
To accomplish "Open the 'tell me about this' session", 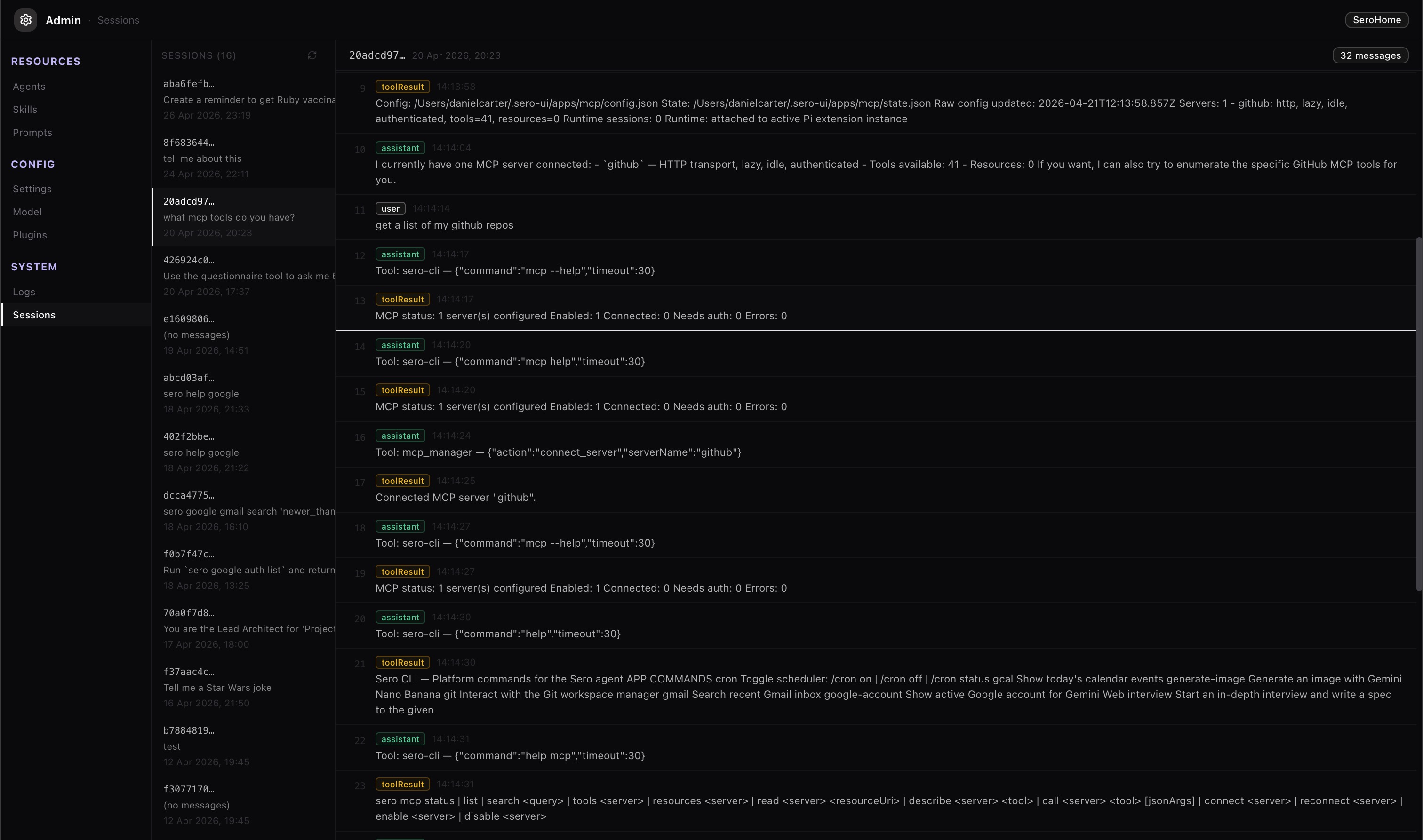I will (243, 158).
